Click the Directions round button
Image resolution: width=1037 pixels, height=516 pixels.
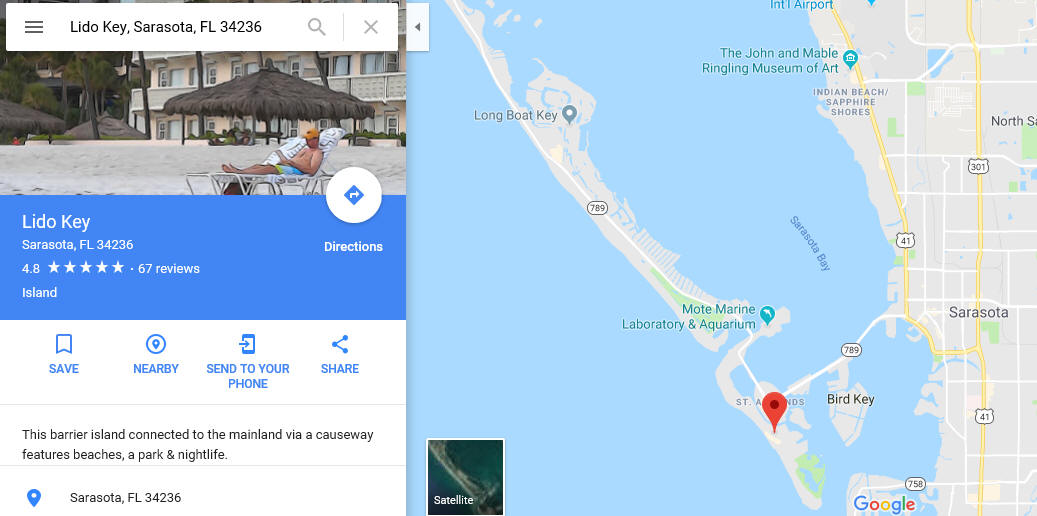click(354, 195)
